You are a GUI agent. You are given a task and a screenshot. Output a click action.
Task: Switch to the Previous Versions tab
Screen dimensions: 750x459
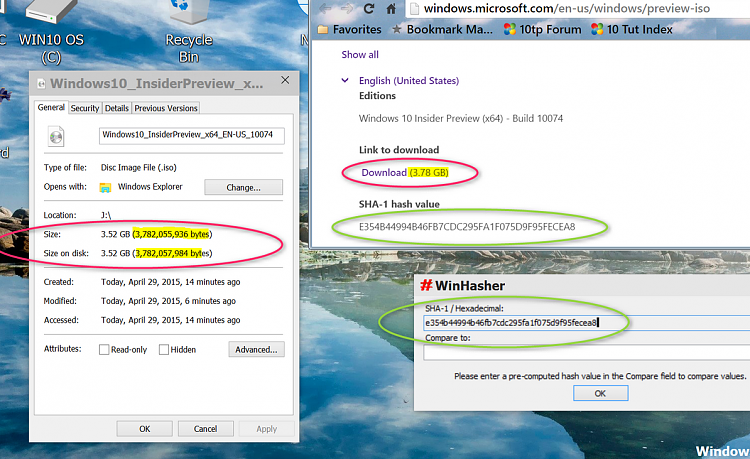pos(165,108)
